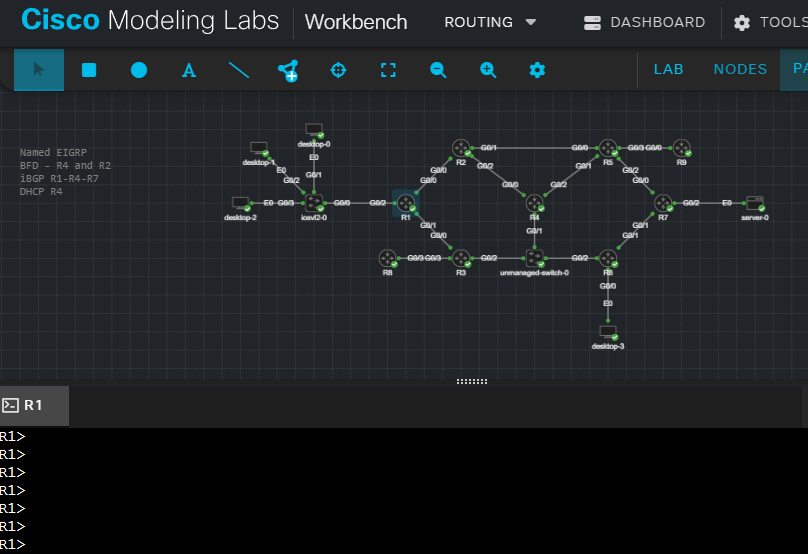808x554 pixels.
Task: Choose the ellipse annotation tool
Action: click(139, 70)
